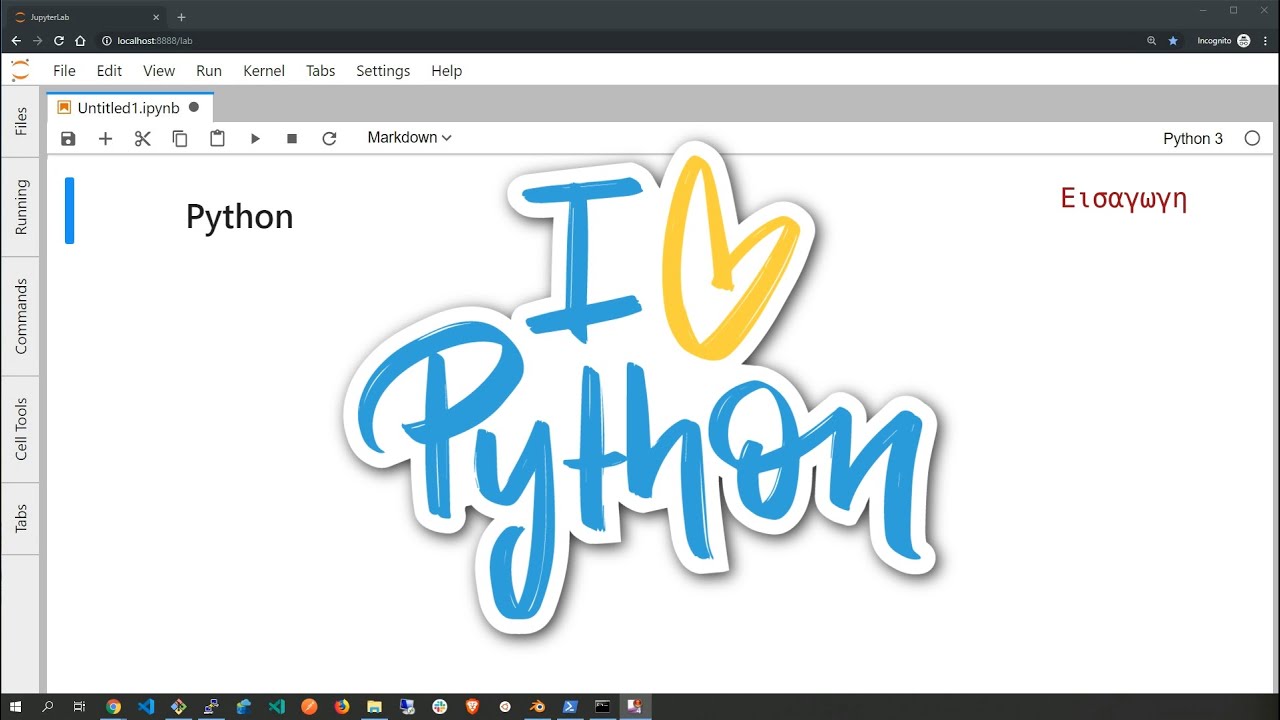
Task: Open green VS Code Insiders from the taskbar
Action: click(x=277, y=707)
